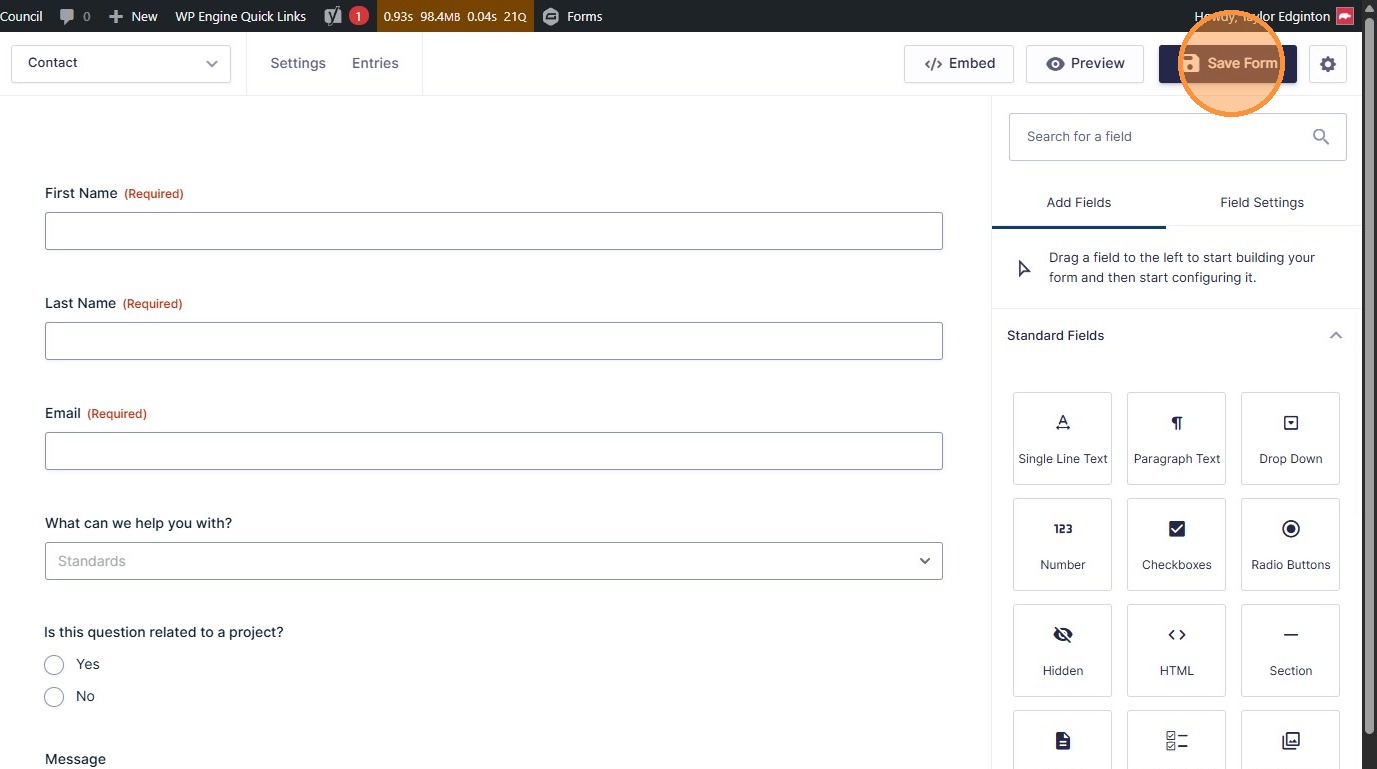Click the "Drag a field to the left" hint text
The height and width of the screenshot is (769, 1377).
[x=1182, y=268]
